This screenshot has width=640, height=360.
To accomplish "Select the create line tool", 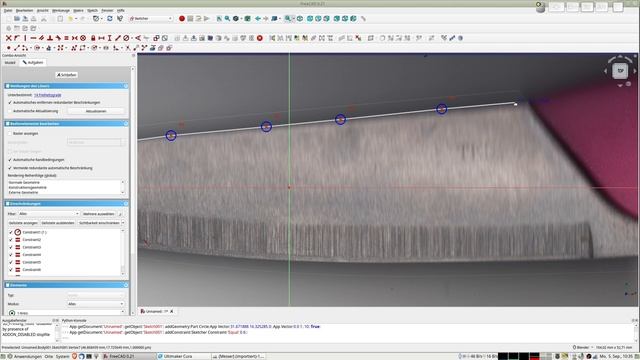I will [17, 48].
